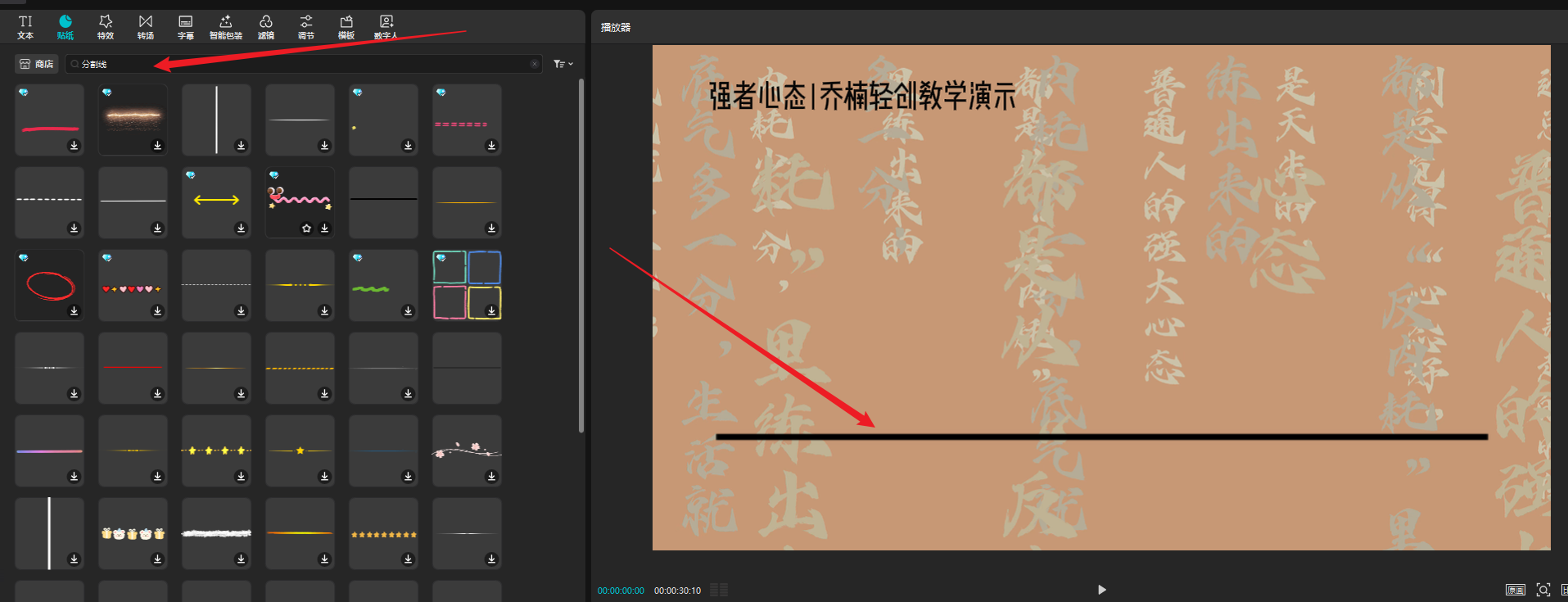Toggle the 原画 original ratio button
1568x602 pixels.
click(x=1515, y=590)
